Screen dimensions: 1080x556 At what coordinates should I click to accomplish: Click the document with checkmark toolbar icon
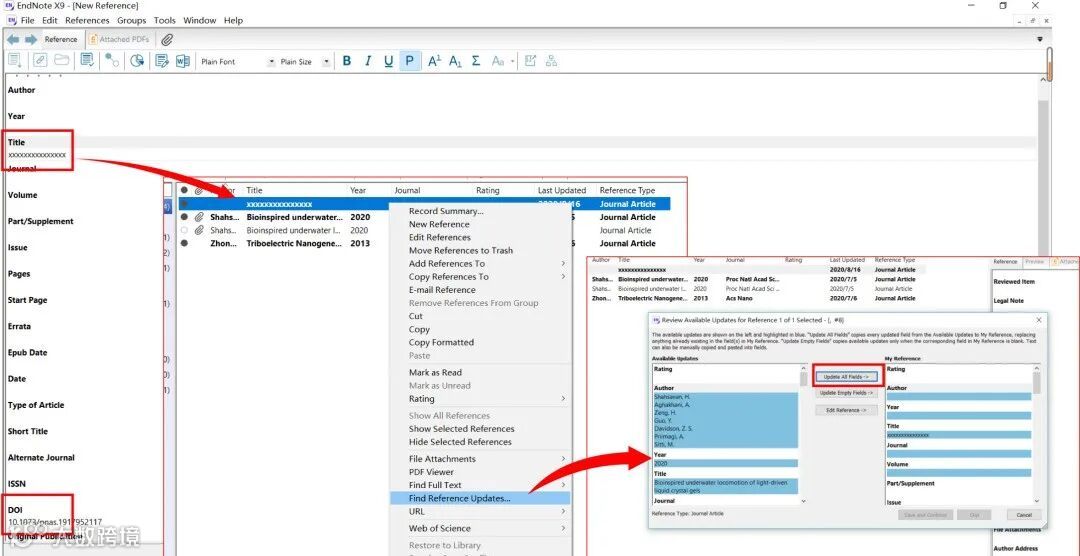click(87, 61)
